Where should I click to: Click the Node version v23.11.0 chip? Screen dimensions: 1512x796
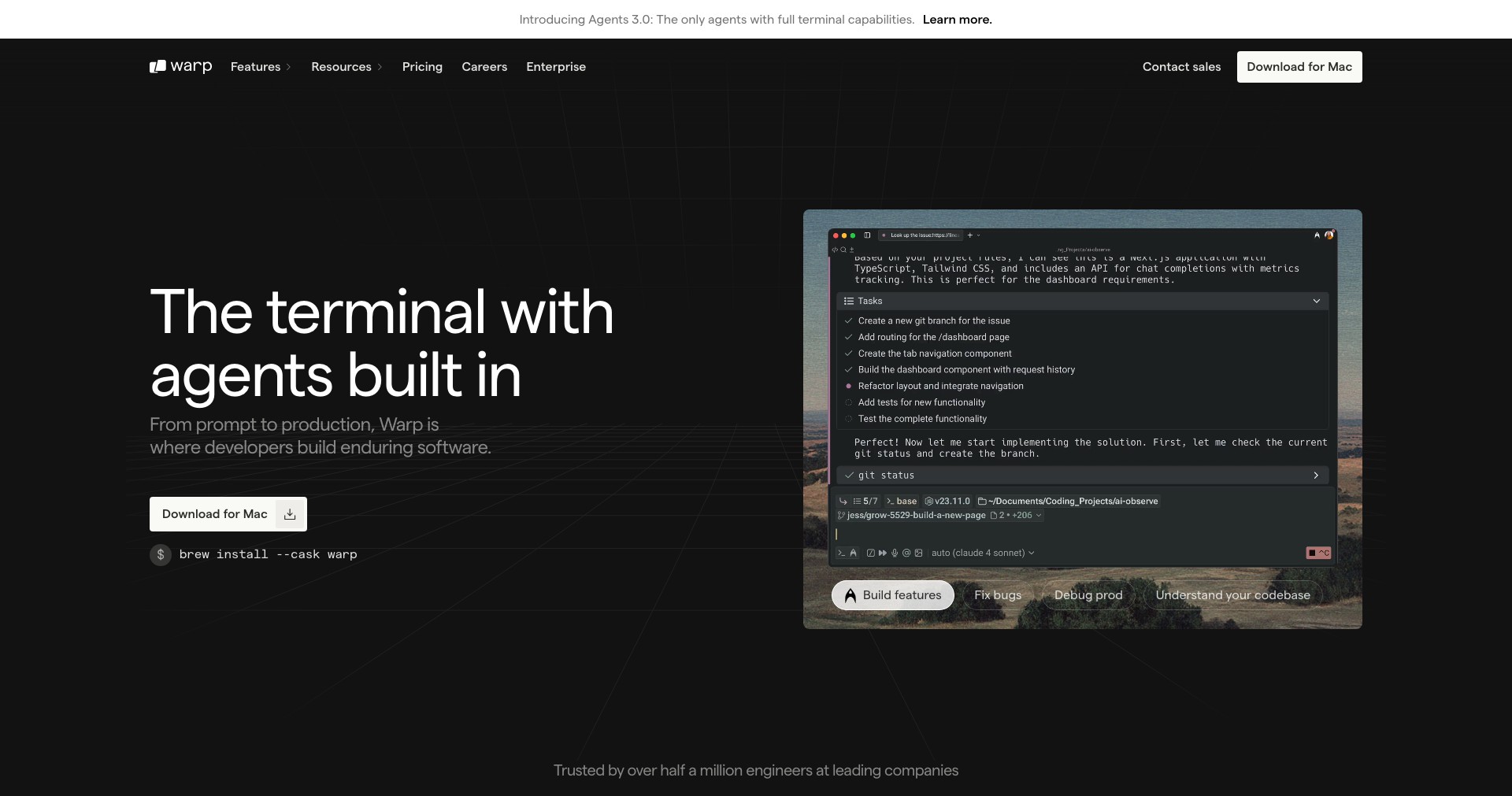(x=947, y=502)
